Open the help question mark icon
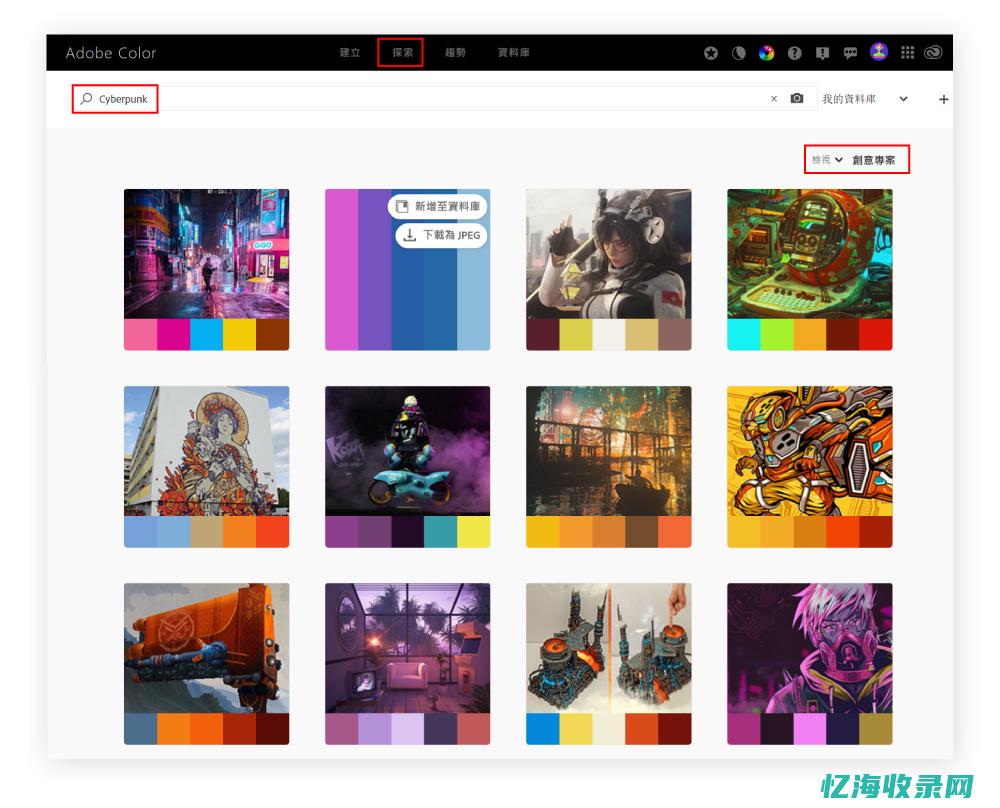 795,53
